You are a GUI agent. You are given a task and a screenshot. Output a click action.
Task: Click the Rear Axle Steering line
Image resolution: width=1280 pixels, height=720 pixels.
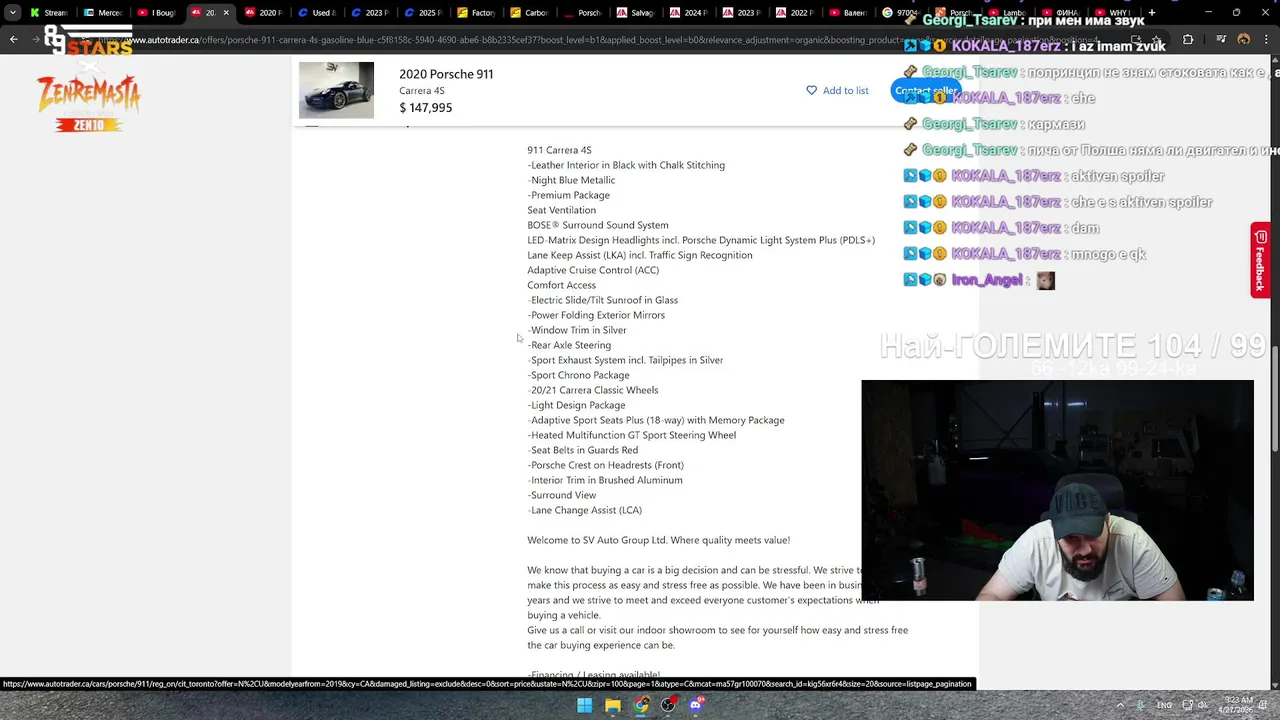(569, 345)
